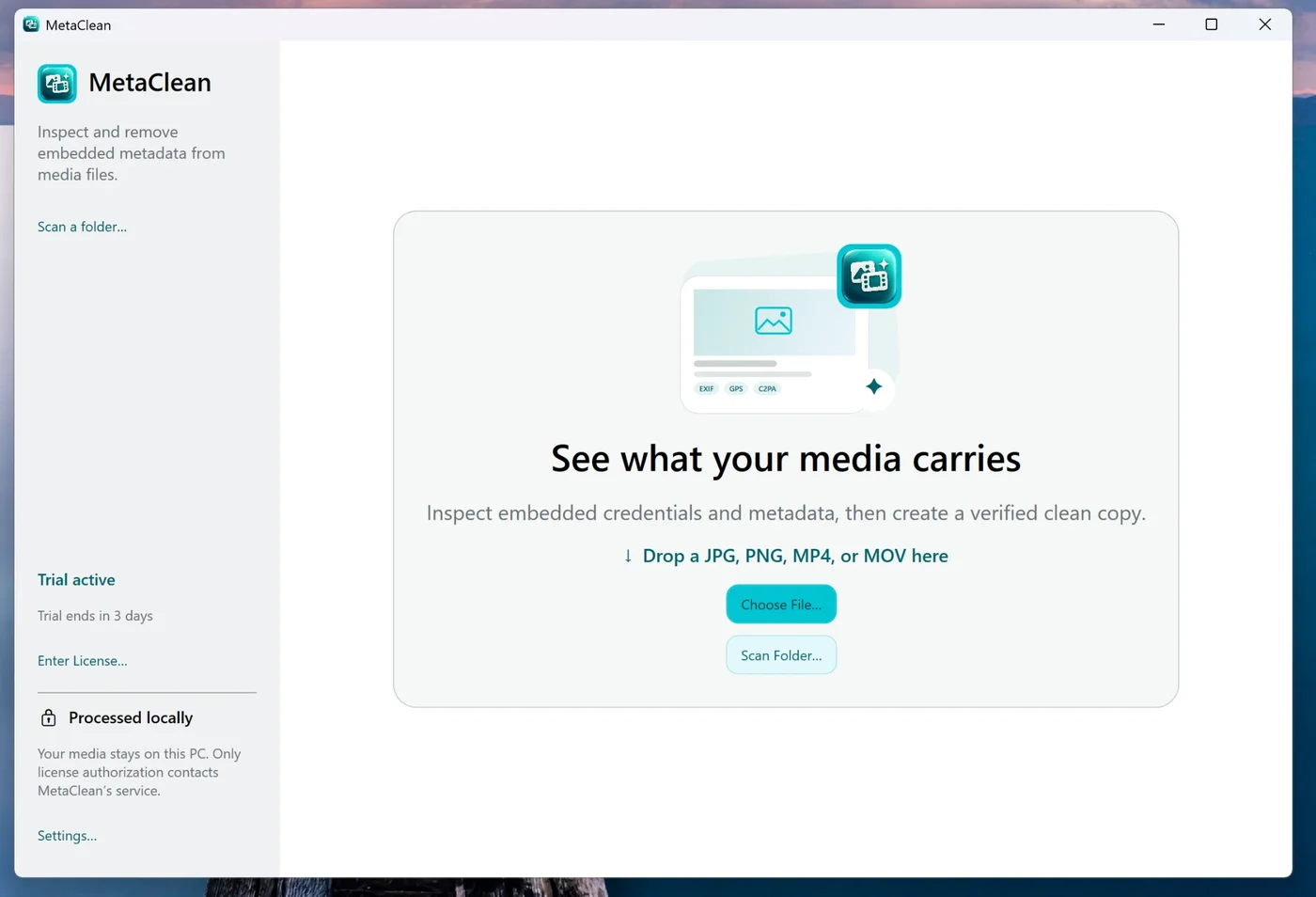This screenshot has width=1316, height=897.
Task: Open the Scan a folder link
Action: tap(82, 227)
